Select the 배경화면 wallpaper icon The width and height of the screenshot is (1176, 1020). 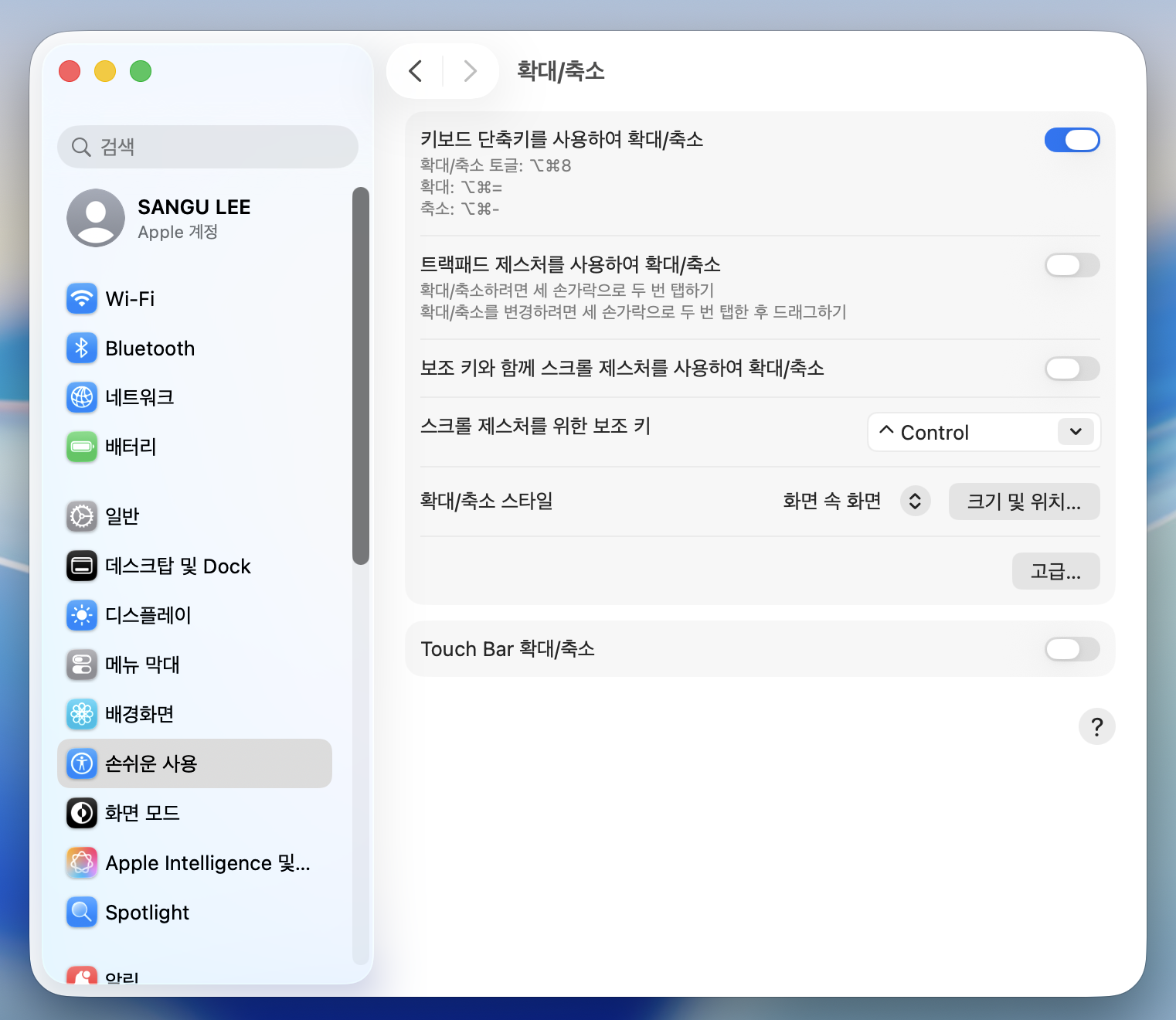(x=81, y=714)
